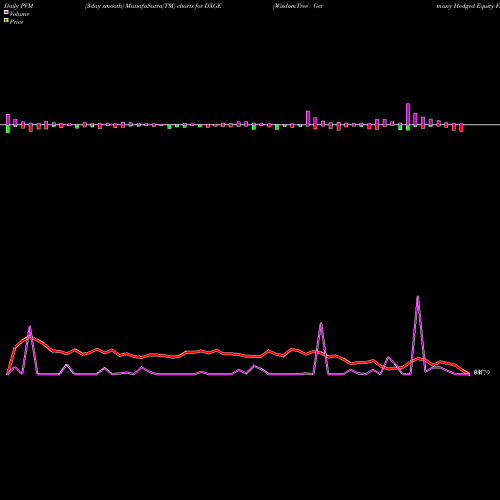Click the MunafaSutra charts for DXGE heading
The width and height of the screenshot is (500, 500).
153,6
